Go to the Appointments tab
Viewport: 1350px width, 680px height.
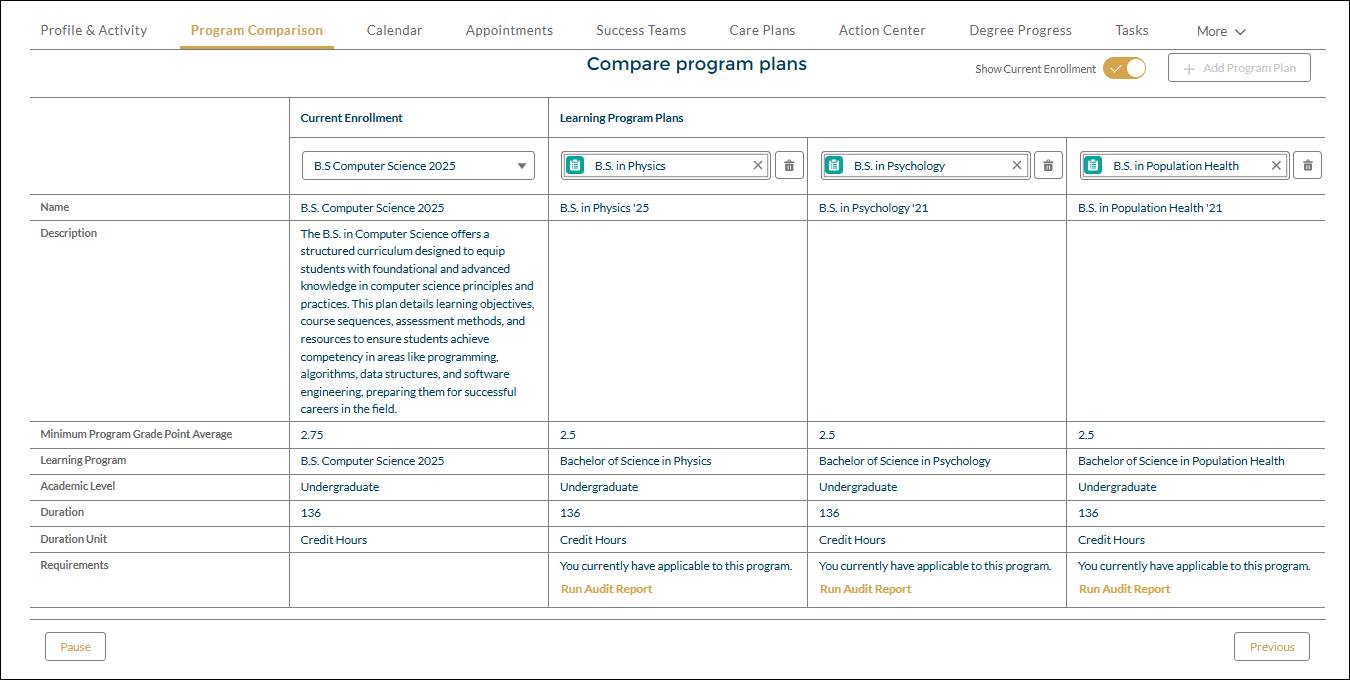[x=509, y=30]
